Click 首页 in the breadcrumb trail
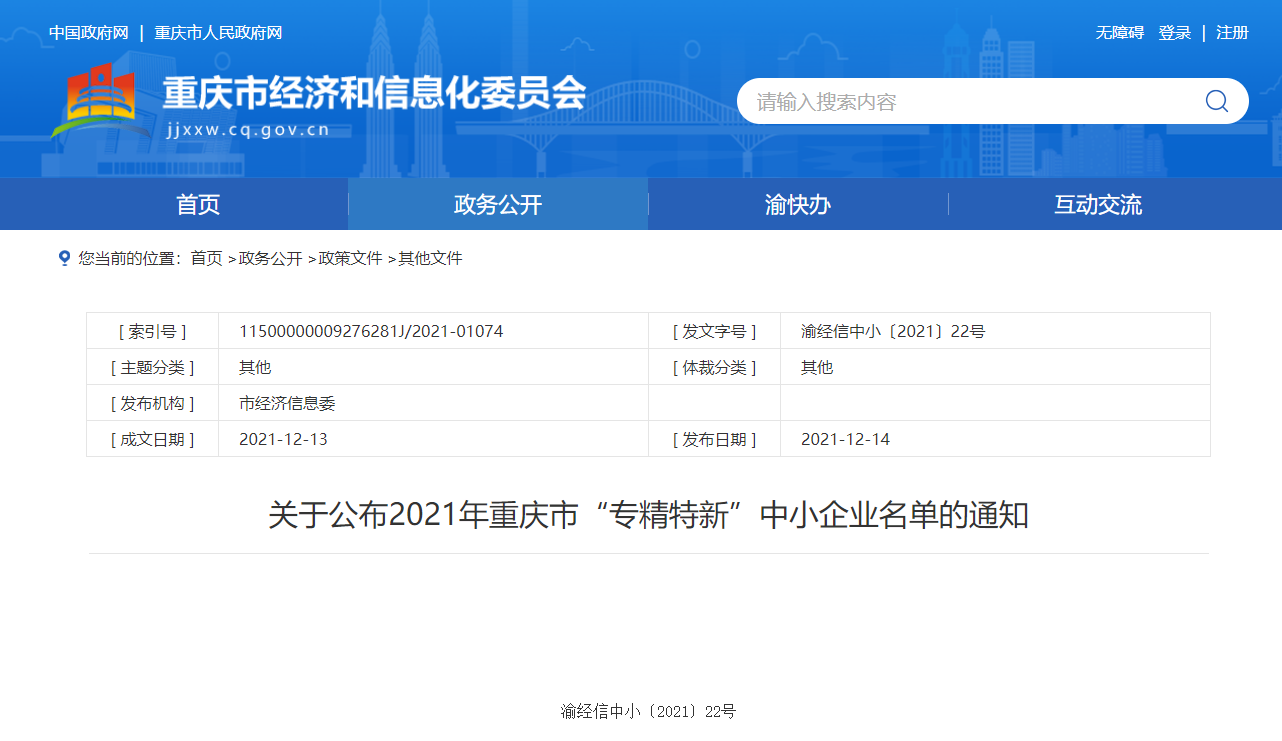 pos(206,258)
